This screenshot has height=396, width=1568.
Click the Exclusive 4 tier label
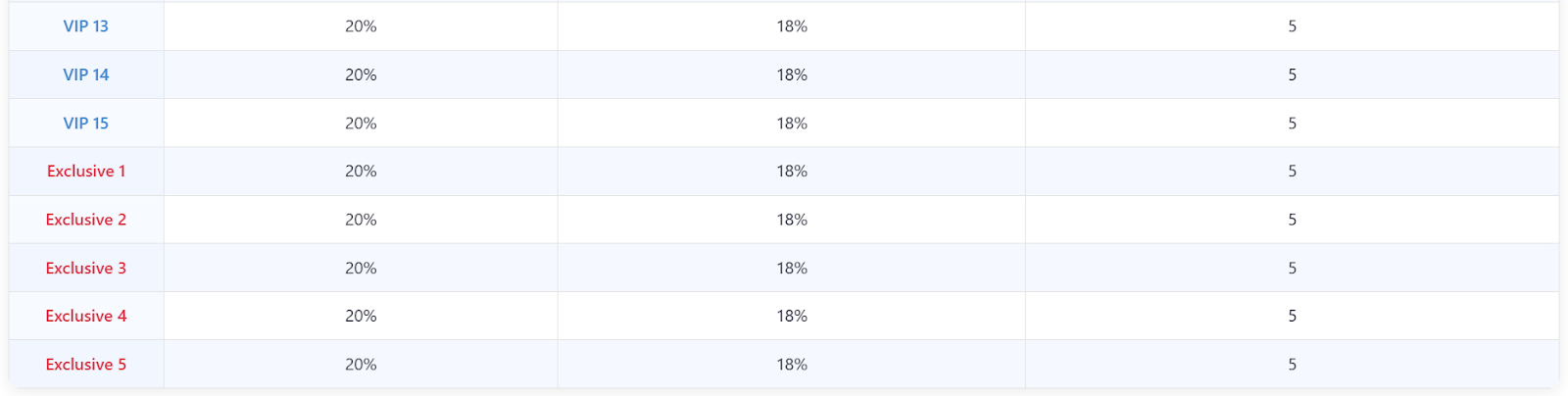(86, 316)
